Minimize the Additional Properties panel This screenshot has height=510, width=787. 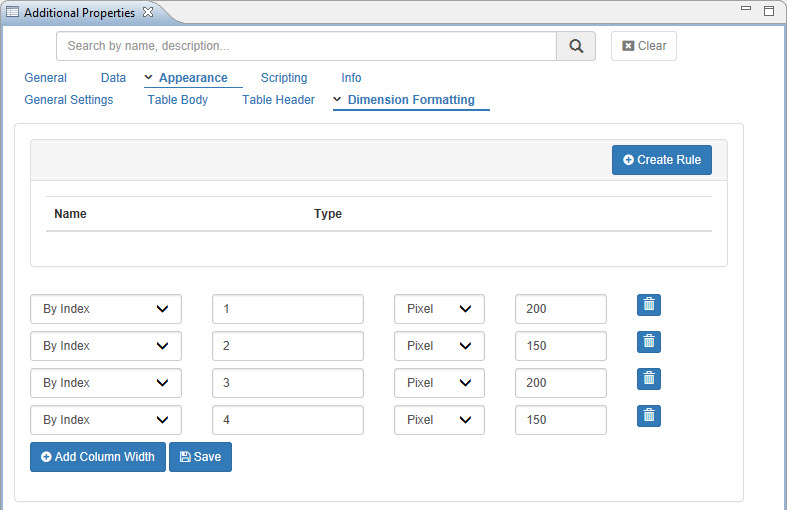point(746,10)
